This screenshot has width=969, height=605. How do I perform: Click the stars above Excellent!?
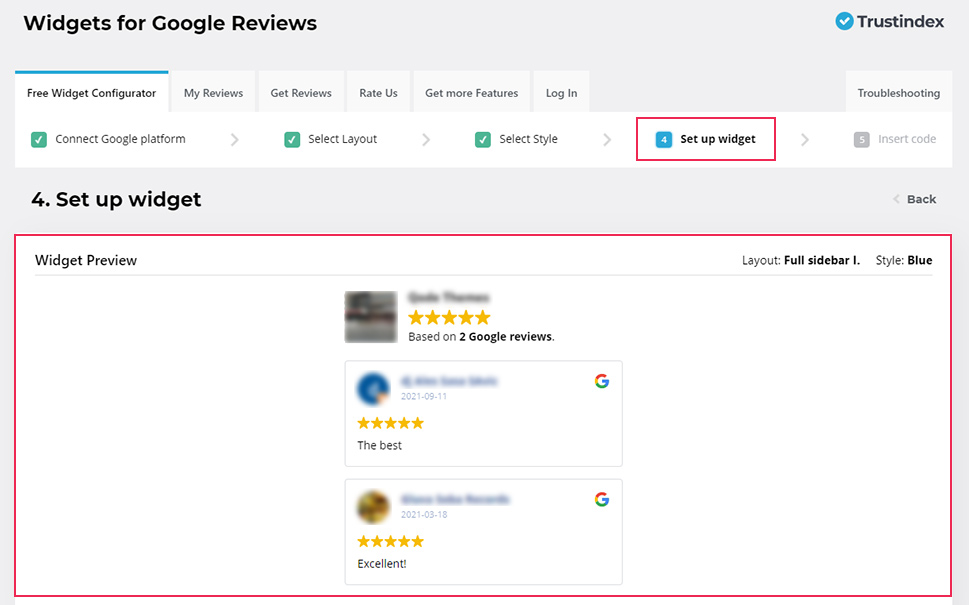coord(391,541)
